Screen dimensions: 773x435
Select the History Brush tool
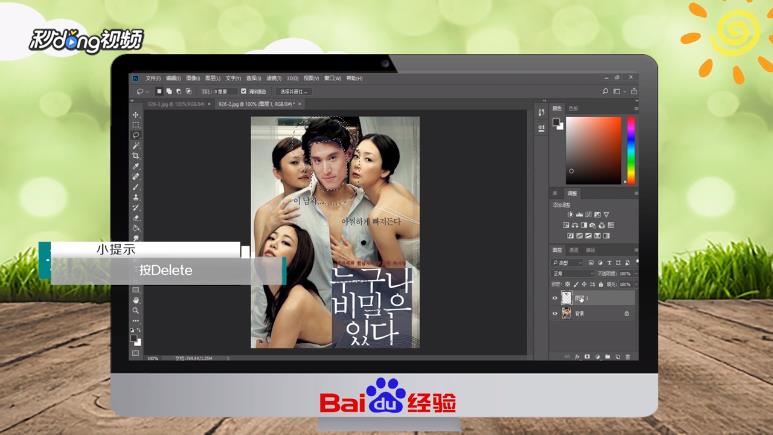136,208
